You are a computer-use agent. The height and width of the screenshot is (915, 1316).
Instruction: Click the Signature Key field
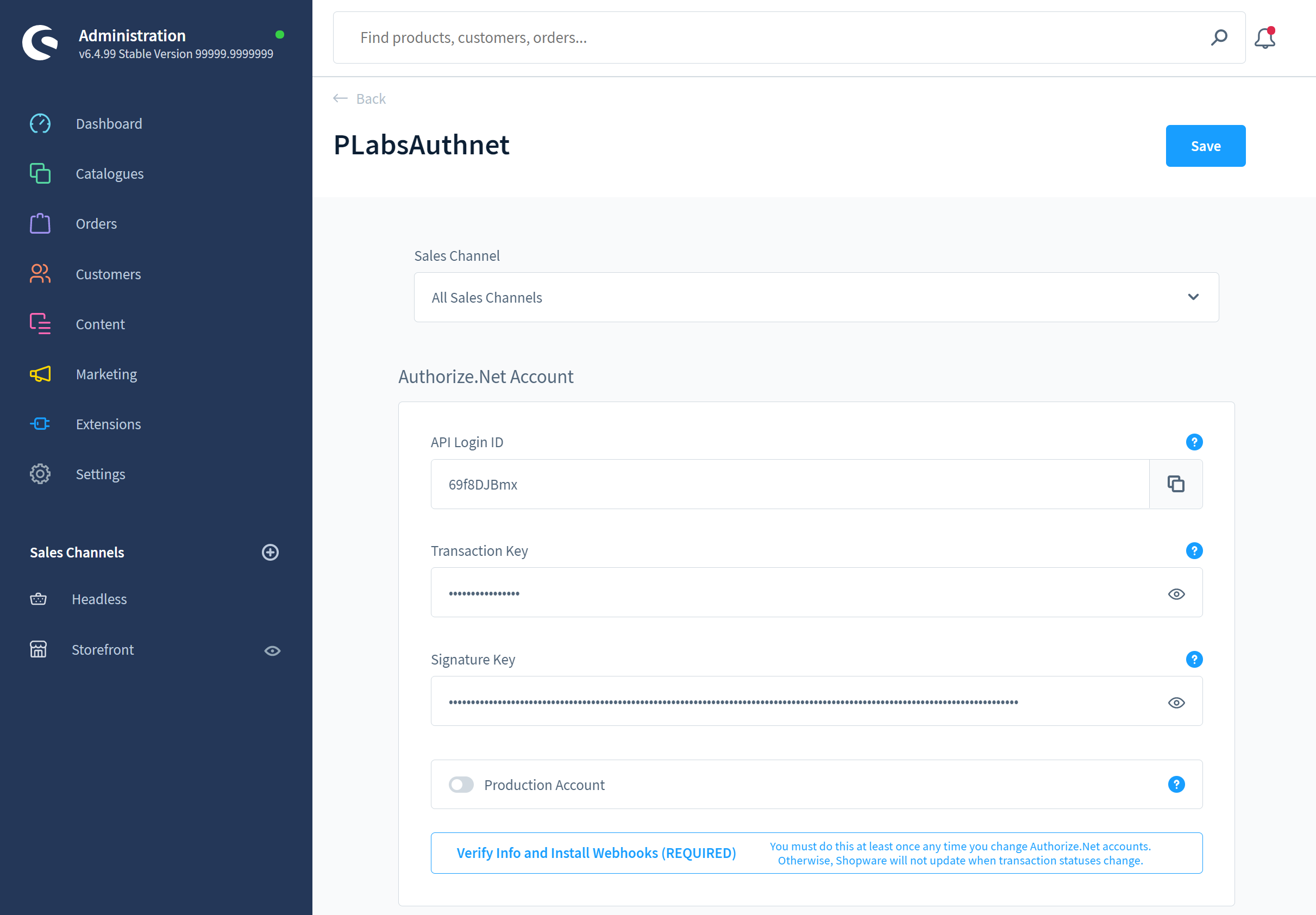[816, 701]
